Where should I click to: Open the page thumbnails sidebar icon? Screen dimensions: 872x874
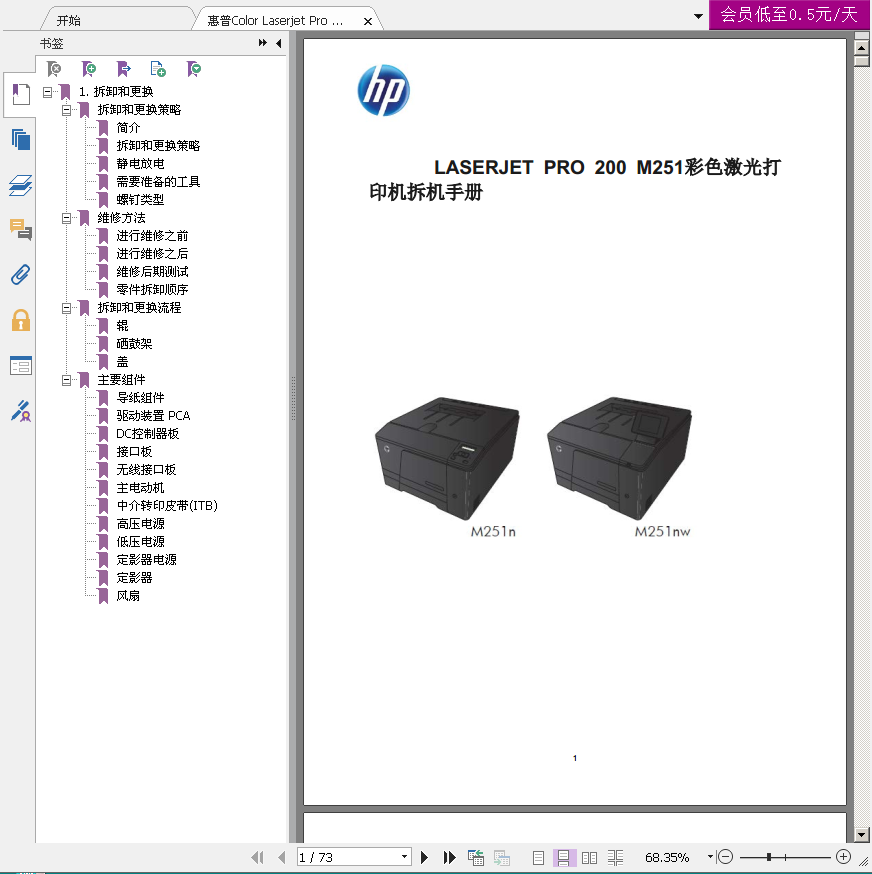(x=21, y=139)
